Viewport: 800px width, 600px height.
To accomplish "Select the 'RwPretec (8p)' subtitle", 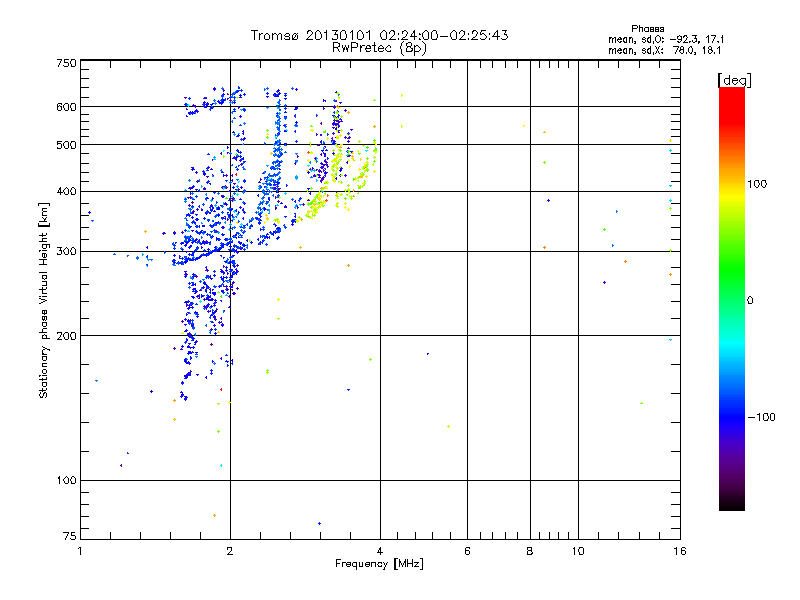I will (x=379, y=48).
